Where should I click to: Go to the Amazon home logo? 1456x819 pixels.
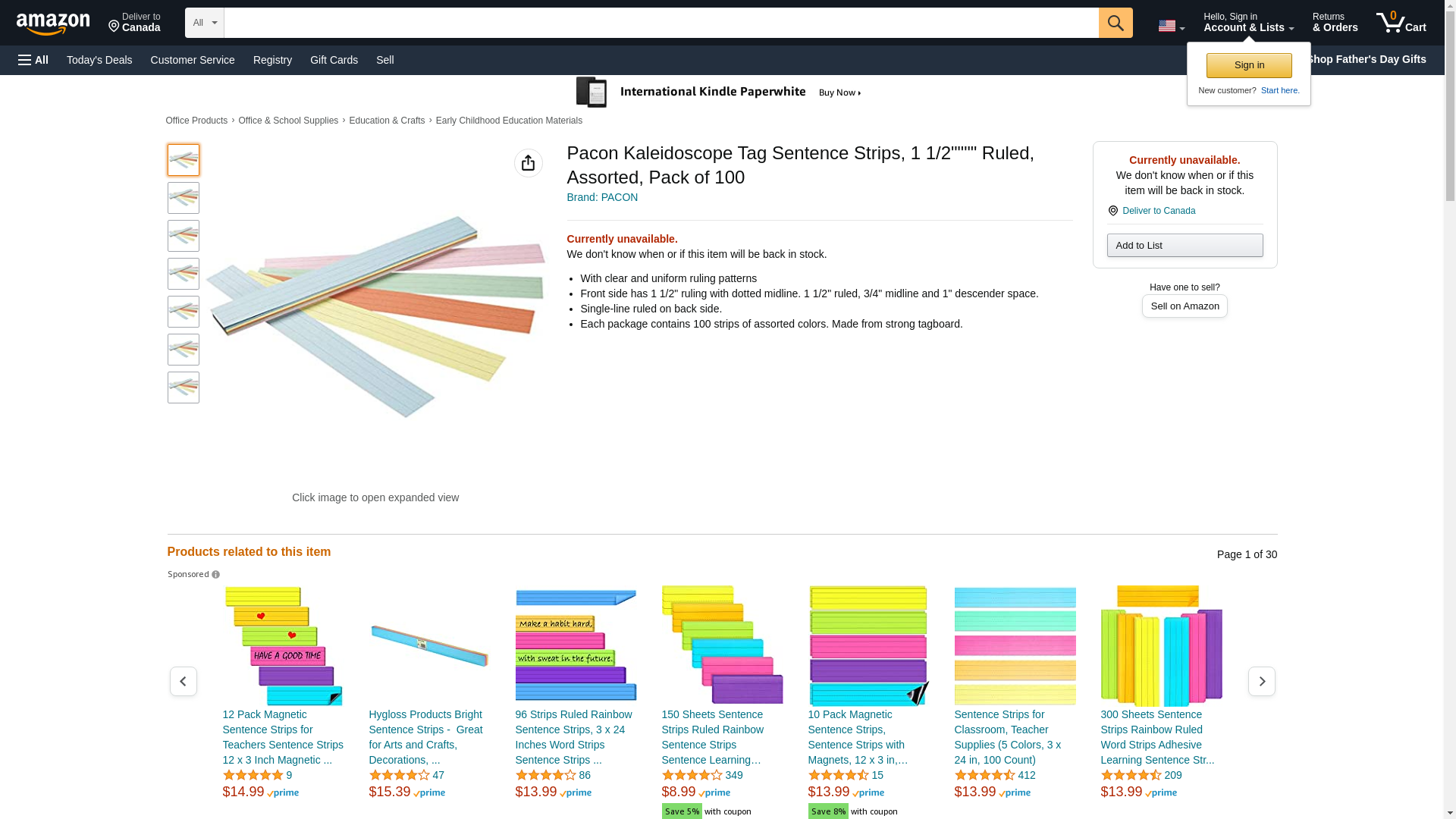click(x=53, y=24)
